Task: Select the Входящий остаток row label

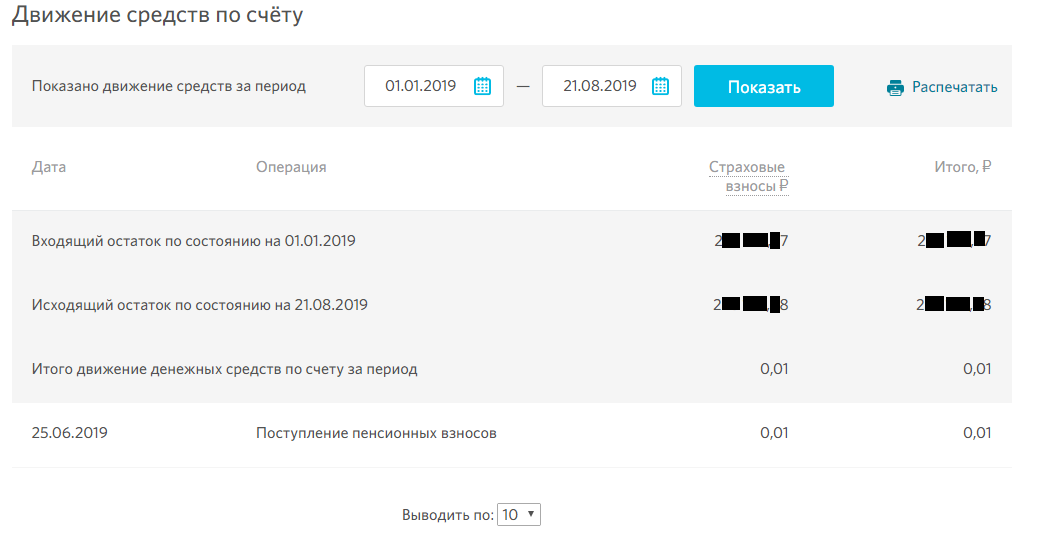Action: click(194, 241)
